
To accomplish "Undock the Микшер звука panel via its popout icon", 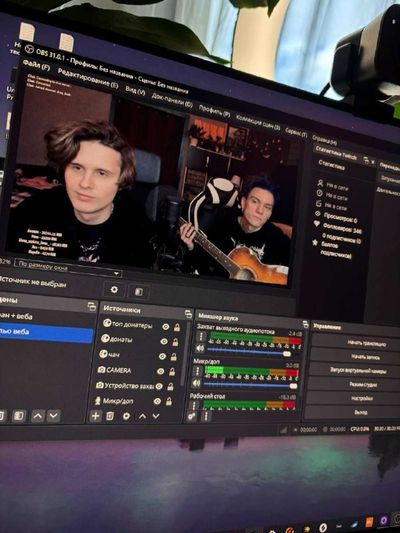I will pos(306,325).
